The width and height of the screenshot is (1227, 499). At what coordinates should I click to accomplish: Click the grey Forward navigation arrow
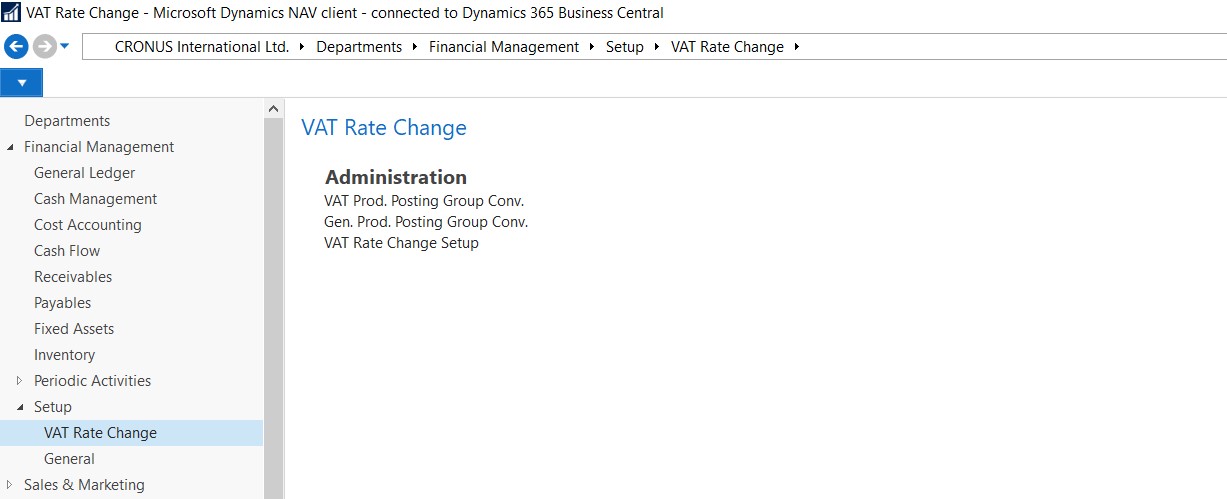pyautogui.click(x=44, y=46)
